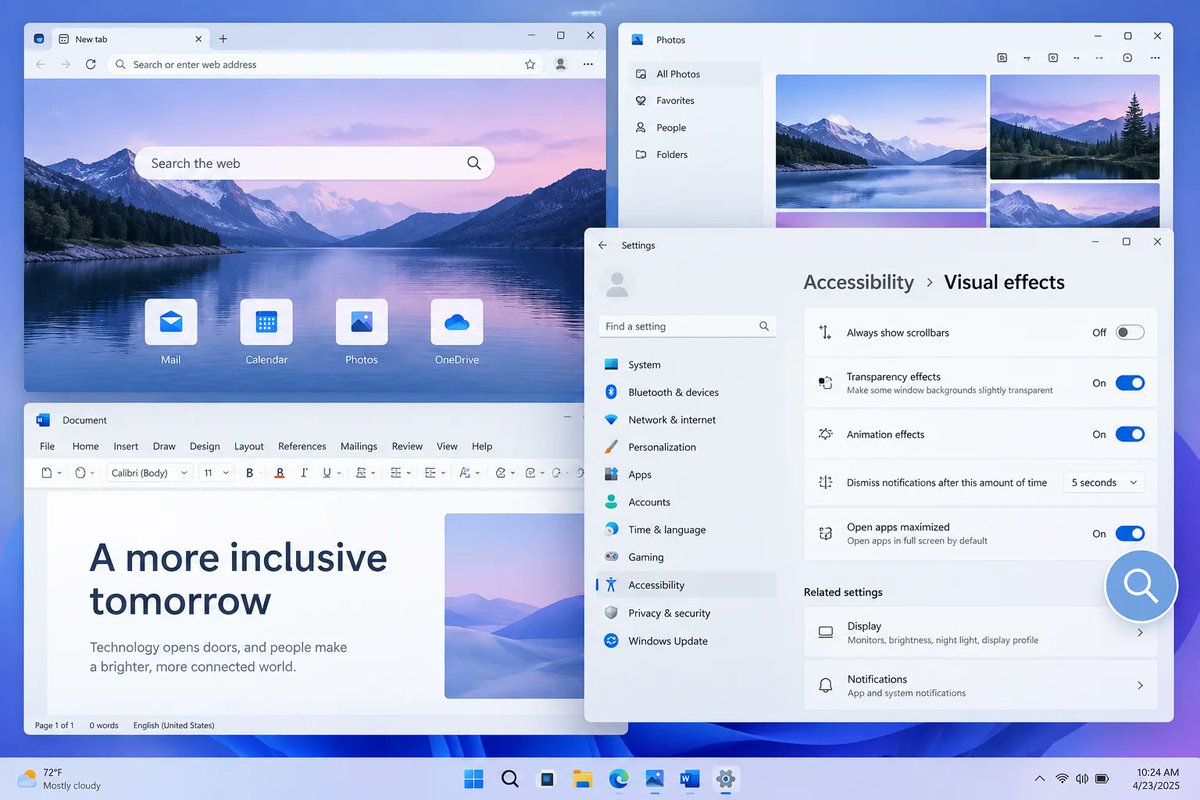The image size is (1200, 800).
Task: Click the magnifier inside the Search the web box
Action: point(474,163)
